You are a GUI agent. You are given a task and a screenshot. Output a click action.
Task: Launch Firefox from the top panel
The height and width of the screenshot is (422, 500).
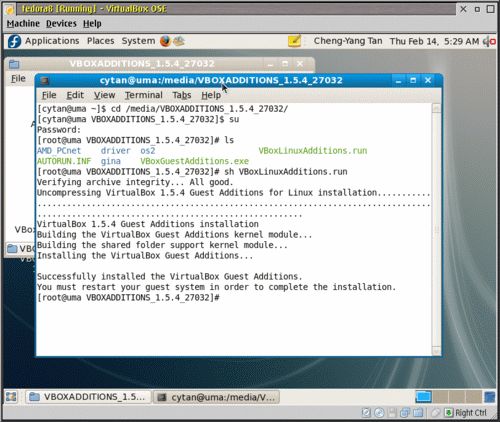(165, 41)
